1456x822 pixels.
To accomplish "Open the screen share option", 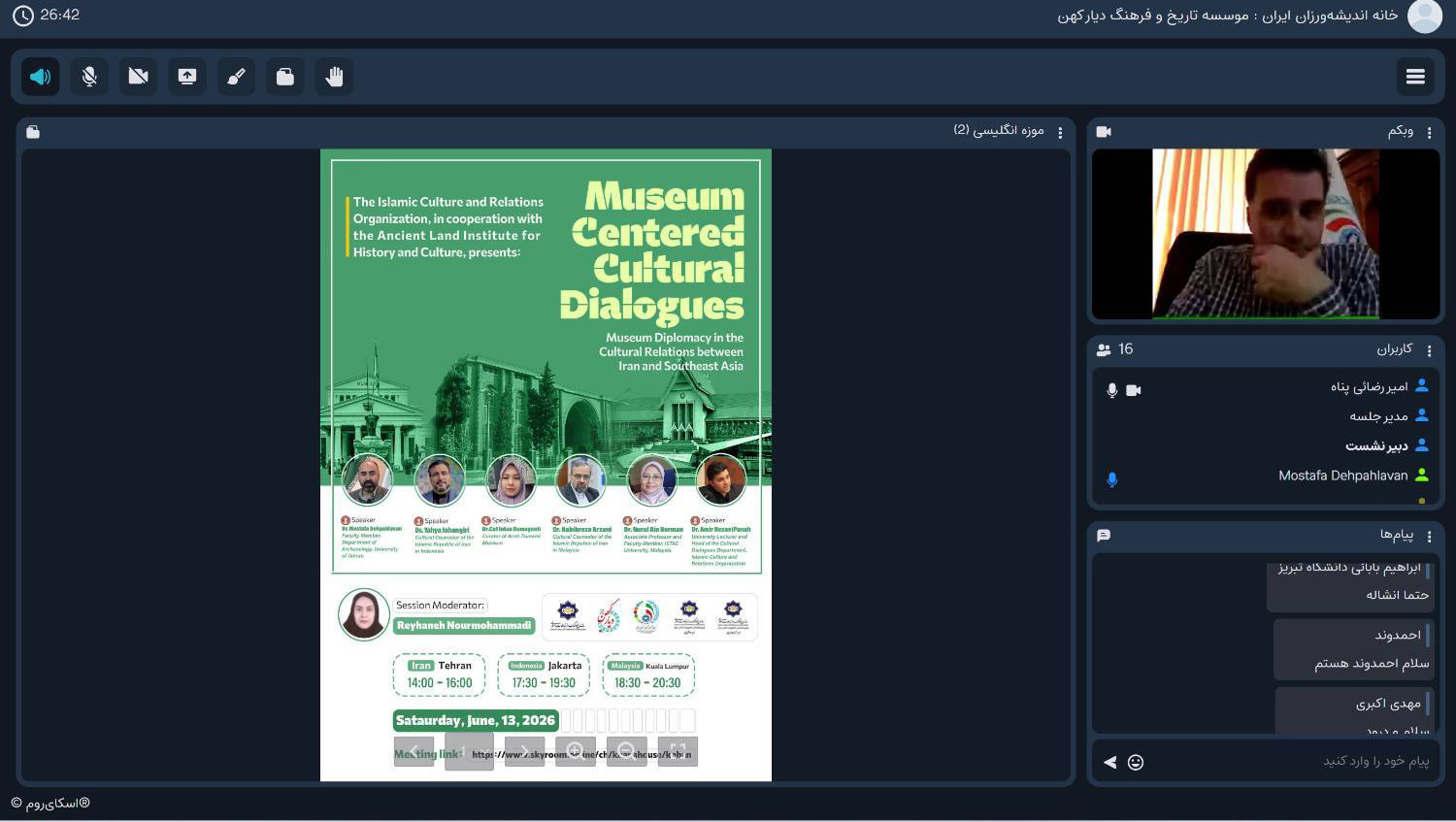I will 187,77.
